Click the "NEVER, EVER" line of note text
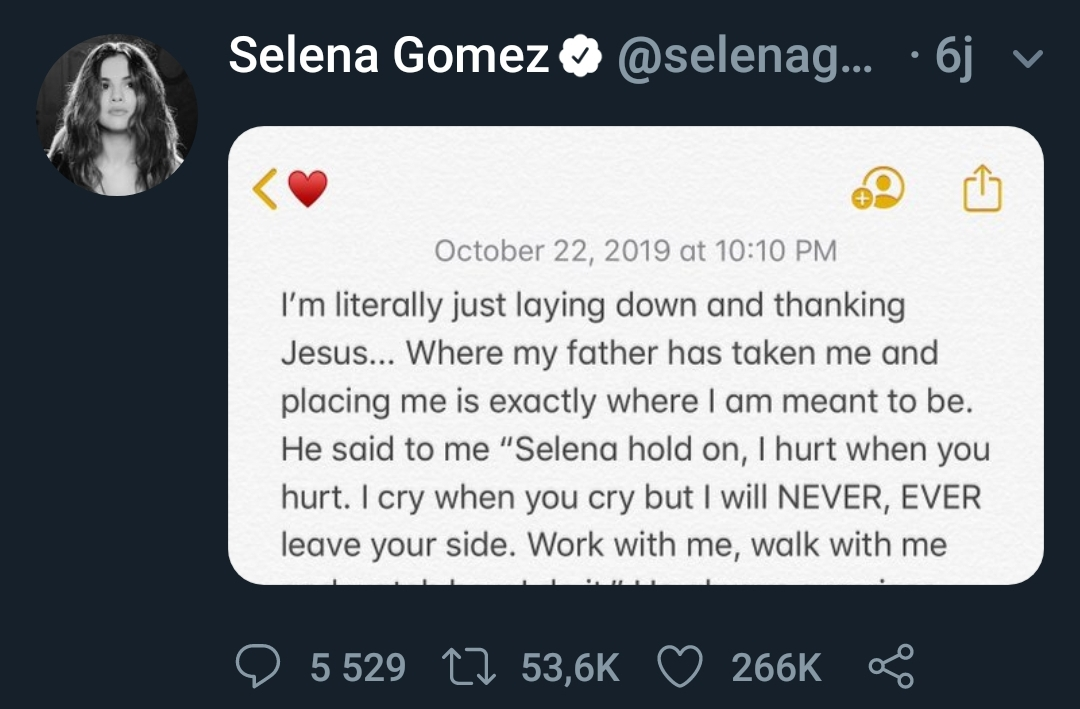 click(x=631, y=497)
